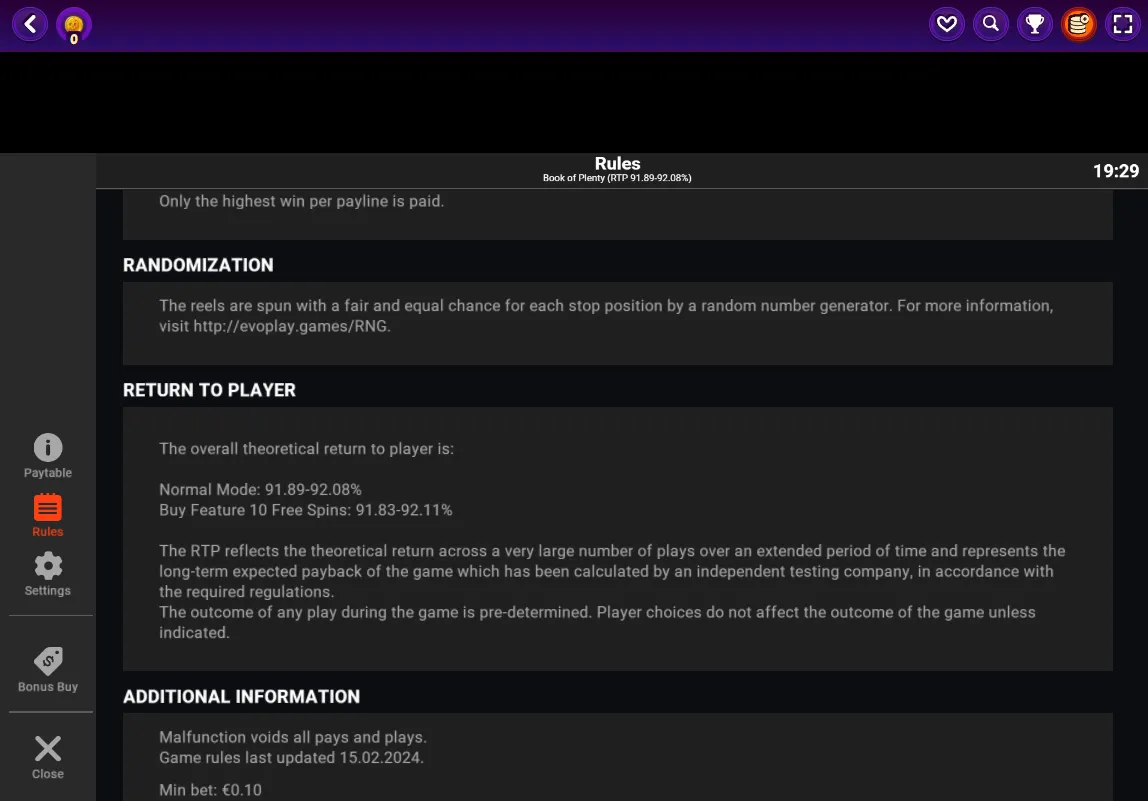Screen dimensions: 1148x801
Task: Click the RANDOMIZATION section heading
Action: [x=198, y=265]
